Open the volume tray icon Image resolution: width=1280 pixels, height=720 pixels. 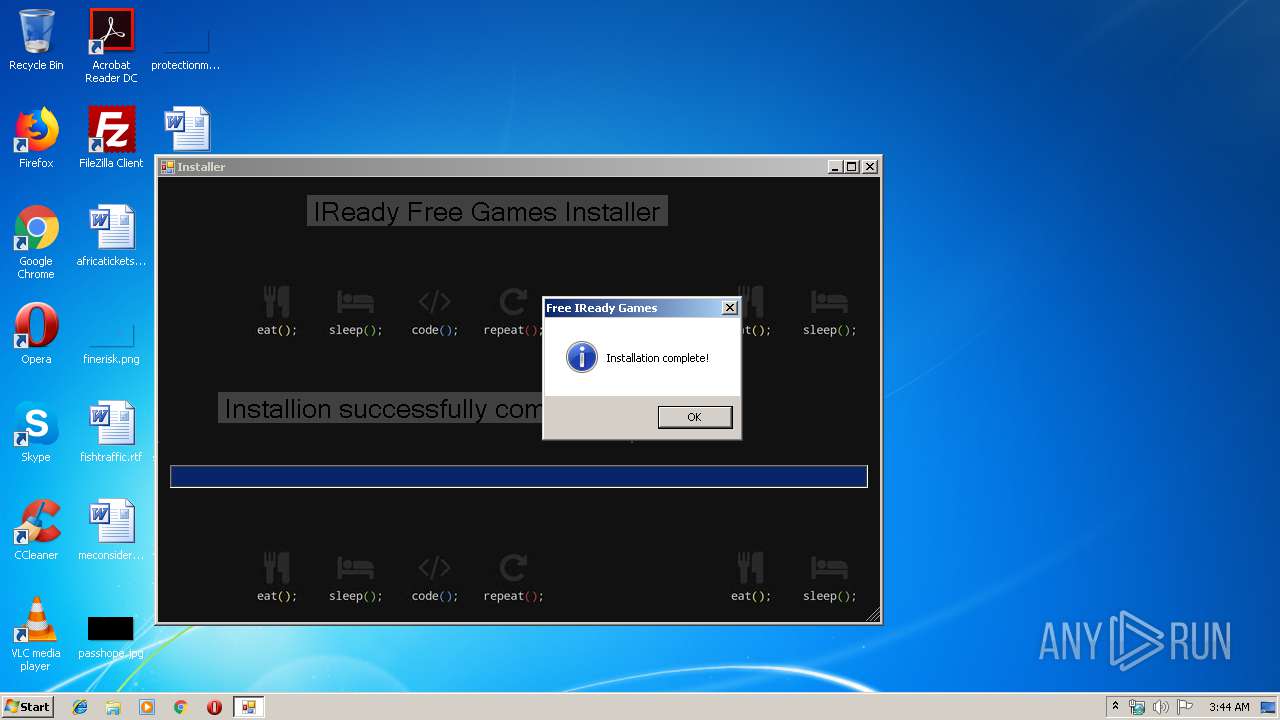(x=1161, y=707)
